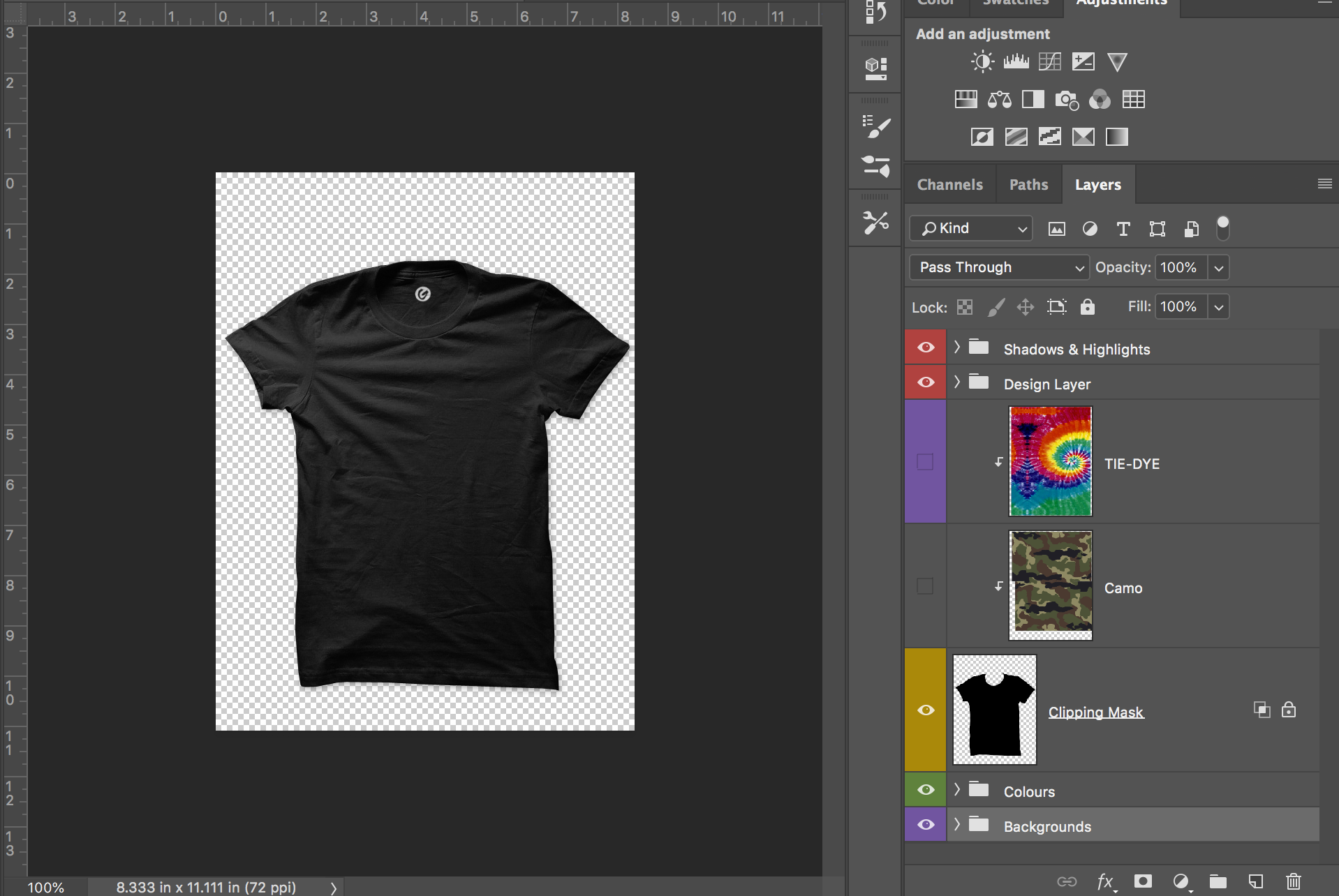Add a Color Balance adjustment
This screenshot has height=896, width=1339.
999,100
